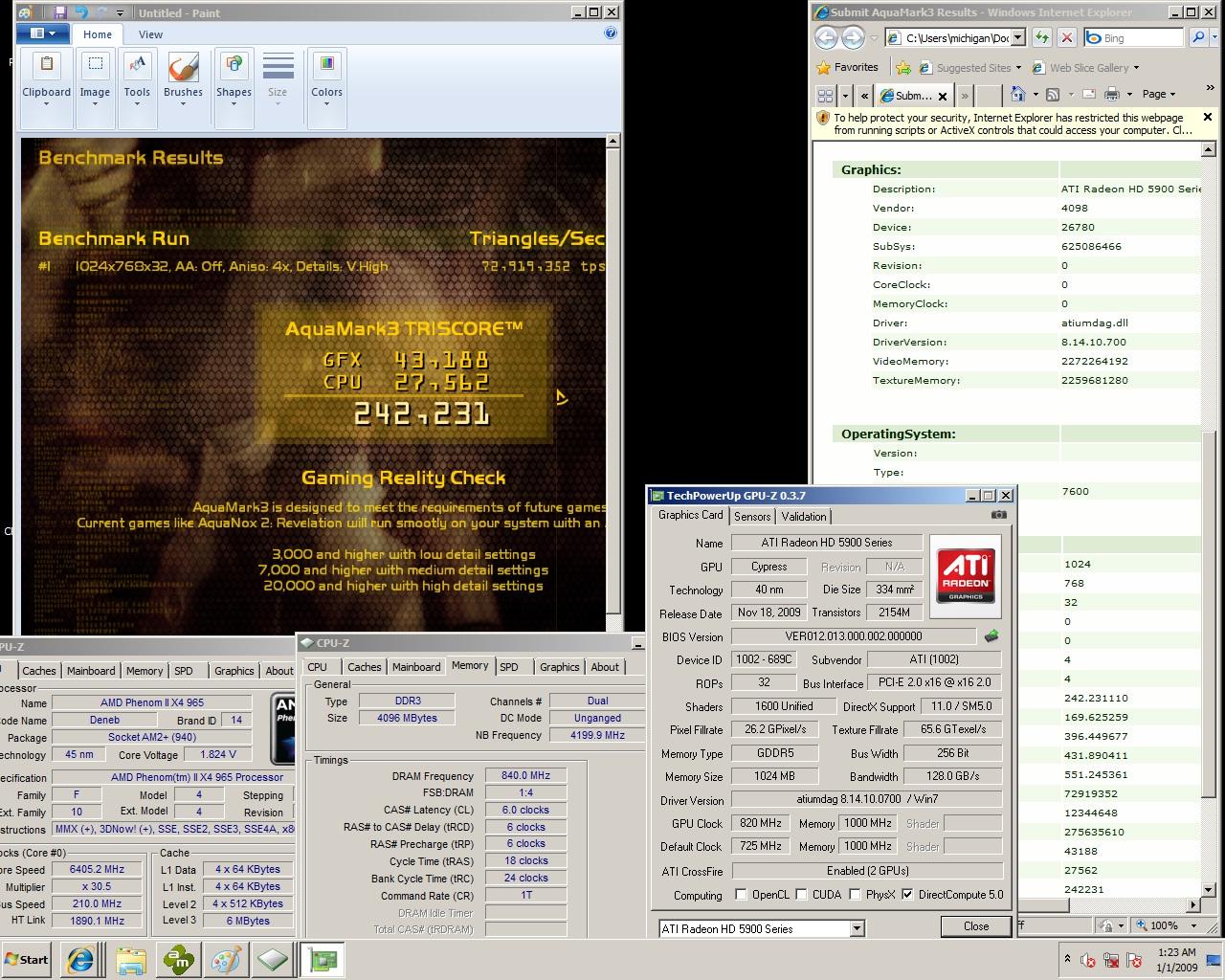Open the Mainboard tab in left CPU-Z window
1225x980 pixels.
[x=91, y=671]
